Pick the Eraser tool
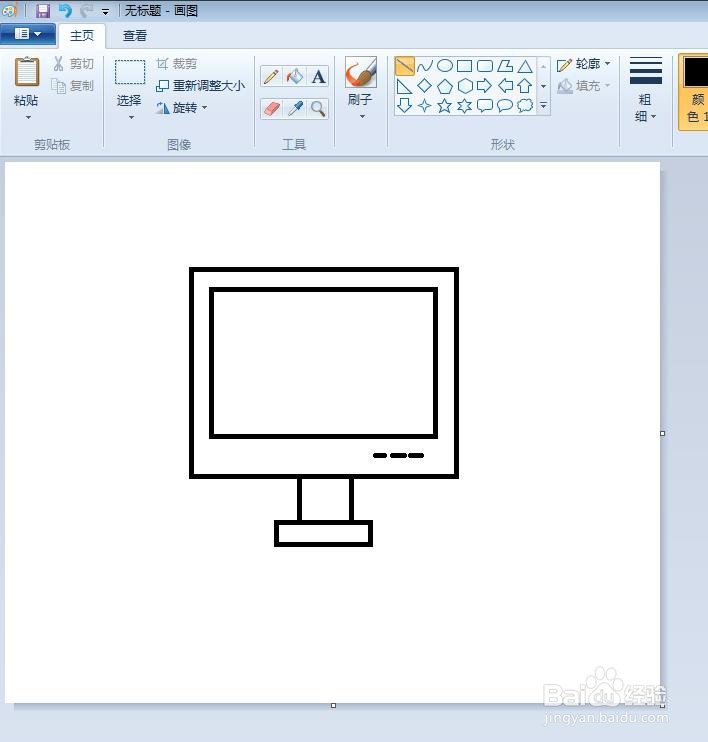708x742 pixels. coord(271,109)
